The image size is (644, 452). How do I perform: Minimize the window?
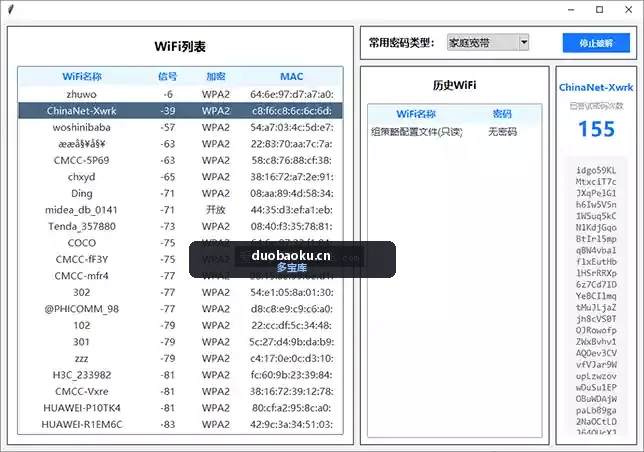[571, 9]
